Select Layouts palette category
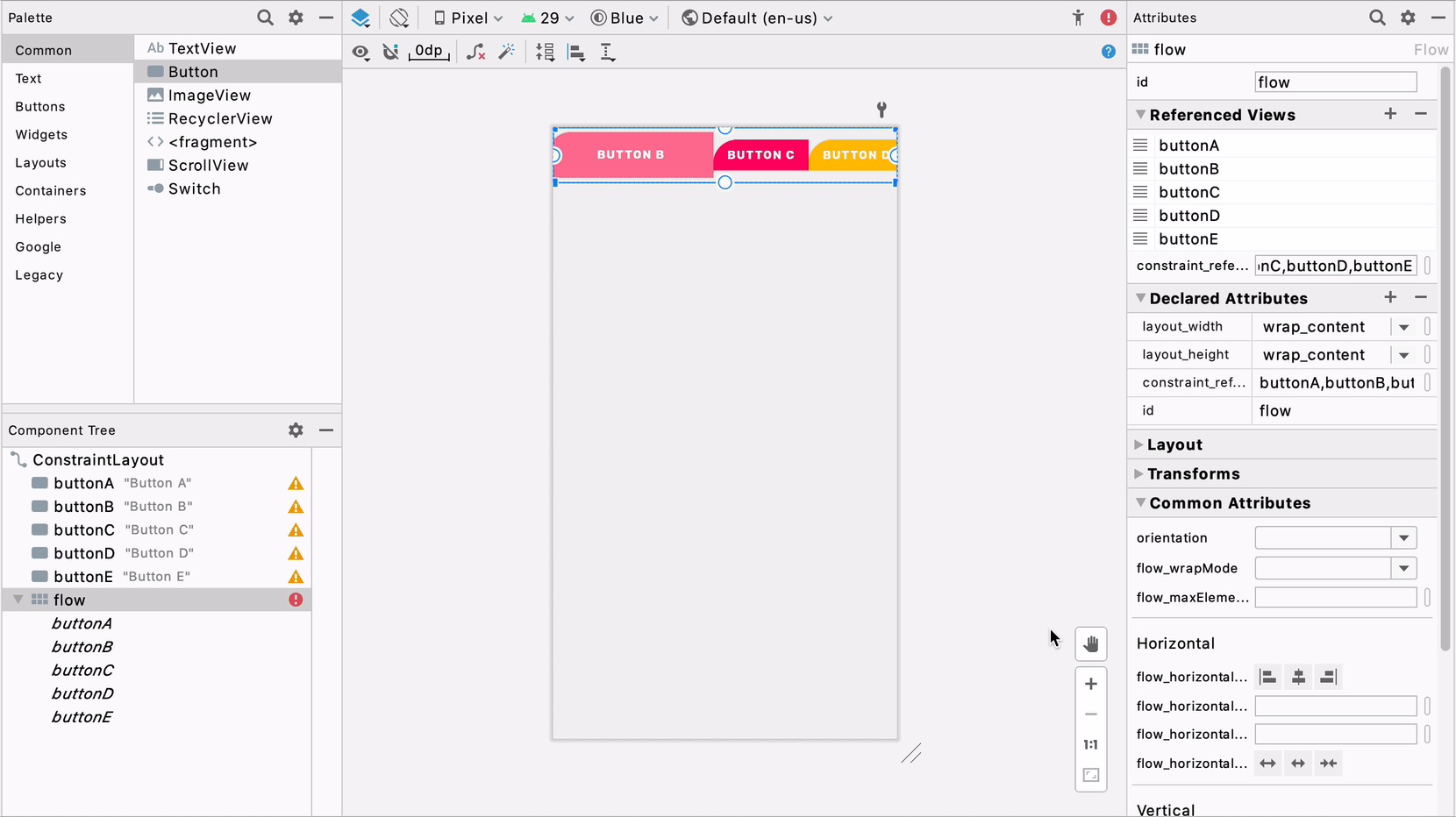This screenshot has height=817, width=1456. pyautogui.click(x=68, y=162)
